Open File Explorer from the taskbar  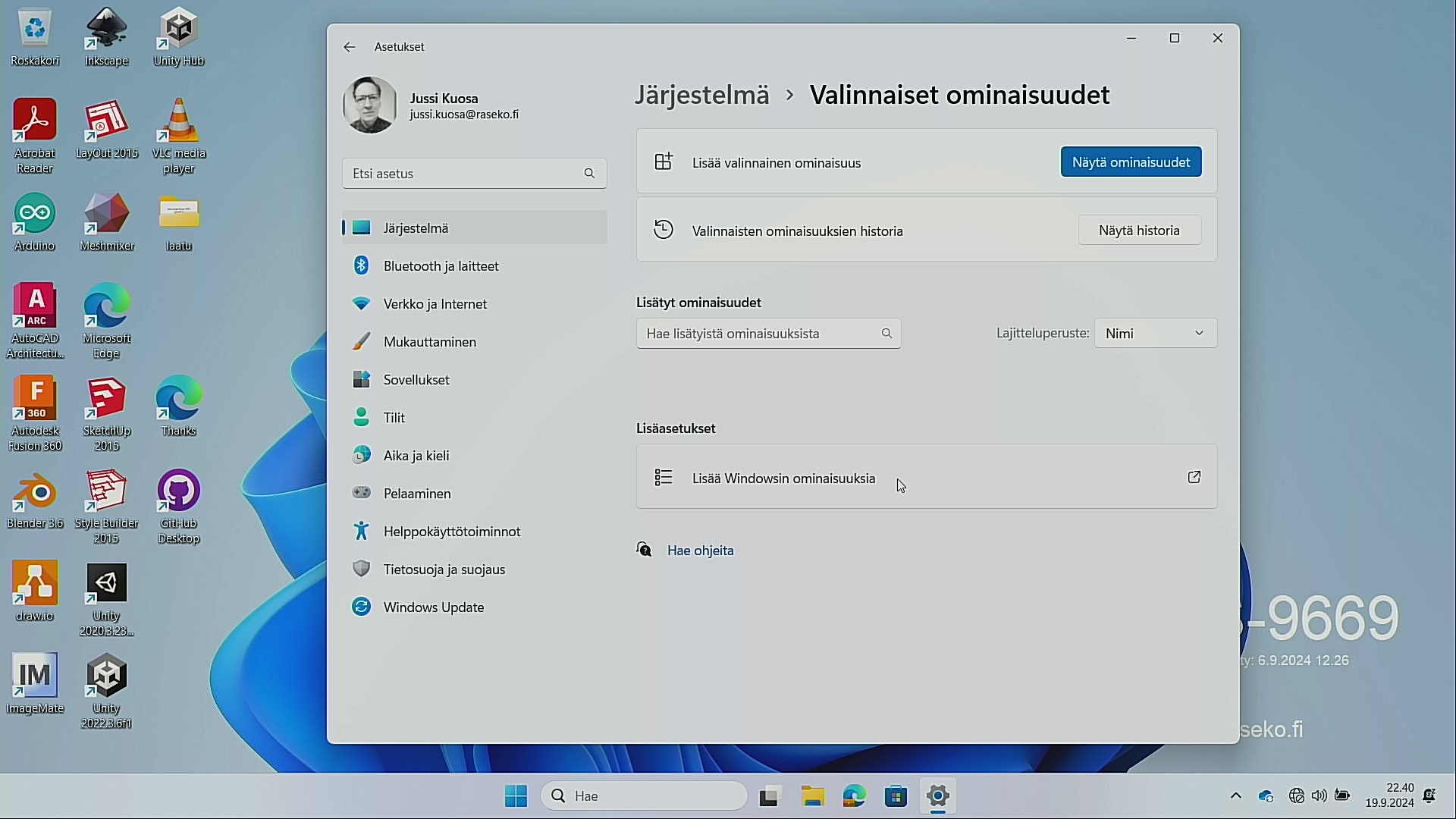812,795
